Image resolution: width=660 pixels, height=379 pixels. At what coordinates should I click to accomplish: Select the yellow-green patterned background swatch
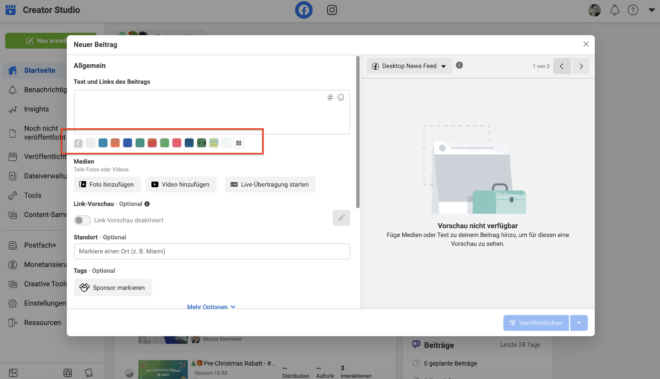coord(214,143)
